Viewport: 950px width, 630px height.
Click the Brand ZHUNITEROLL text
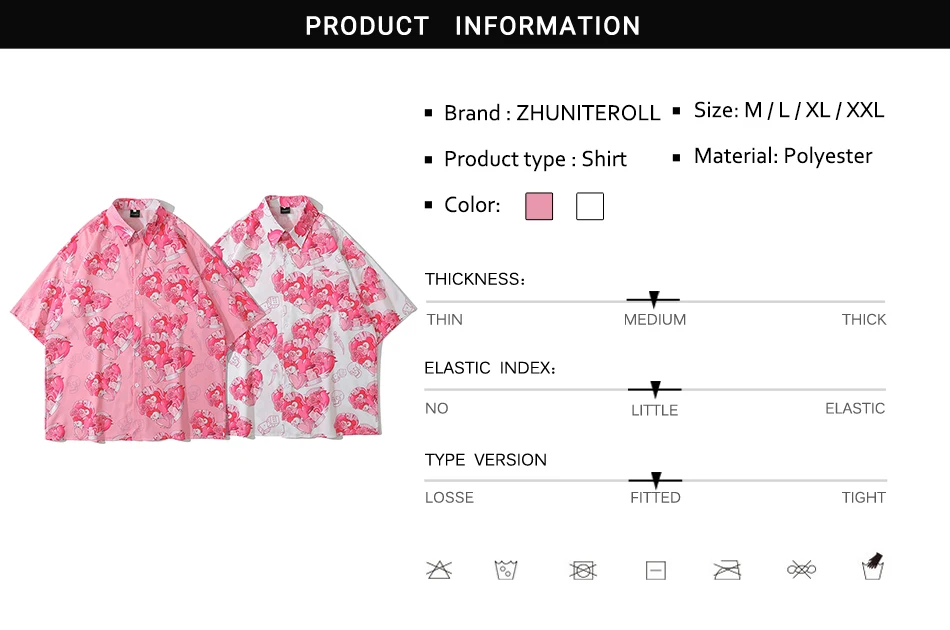coord(552,113)
